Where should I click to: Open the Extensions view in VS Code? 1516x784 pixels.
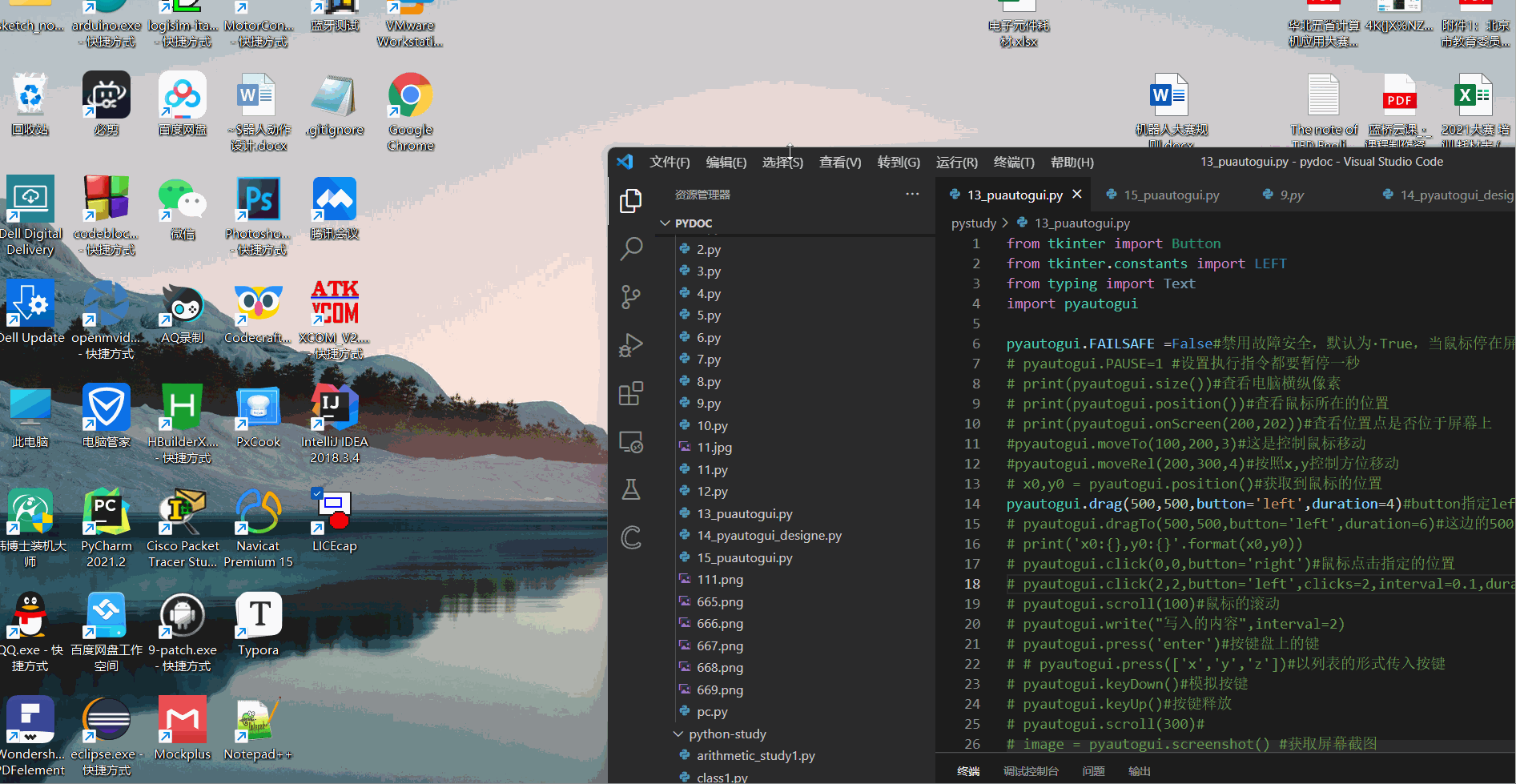pyautogui.click(x=631, y=393)
